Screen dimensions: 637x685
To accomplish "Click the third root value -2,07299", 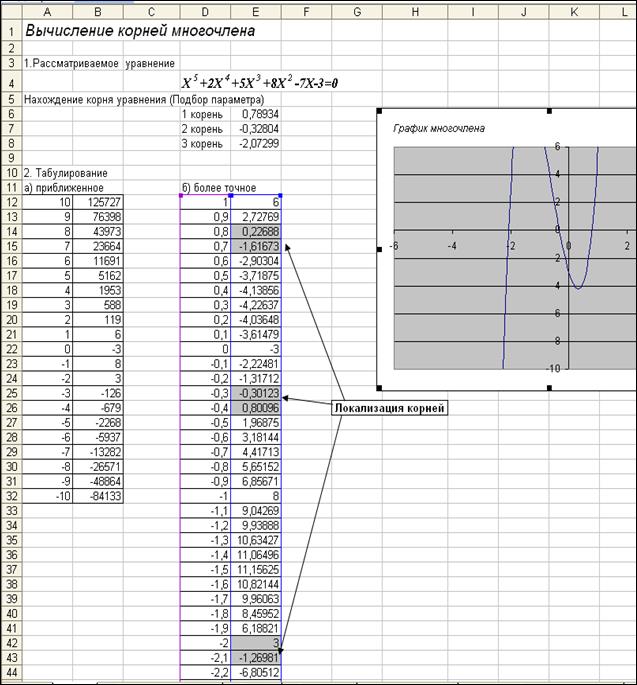I will [x=256, y=143].
